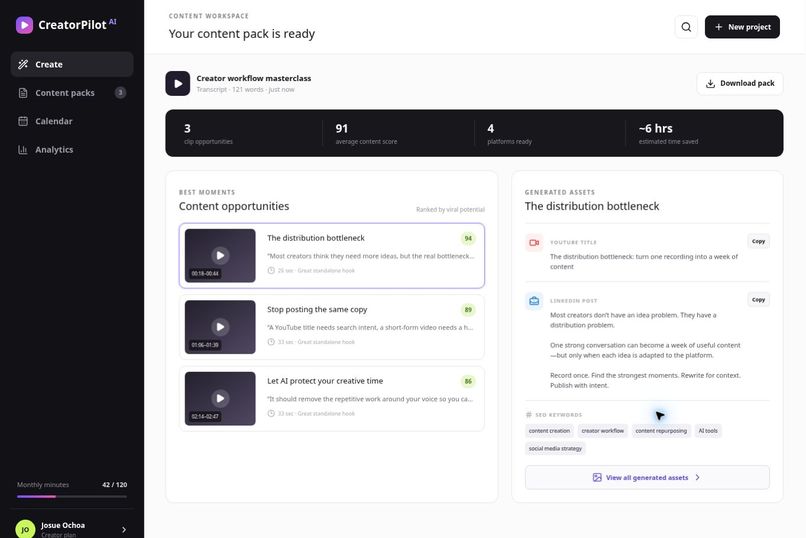The image size is (806, 538).
Task: Click the Analytics bar chart icon
Action: pos(23,150)
